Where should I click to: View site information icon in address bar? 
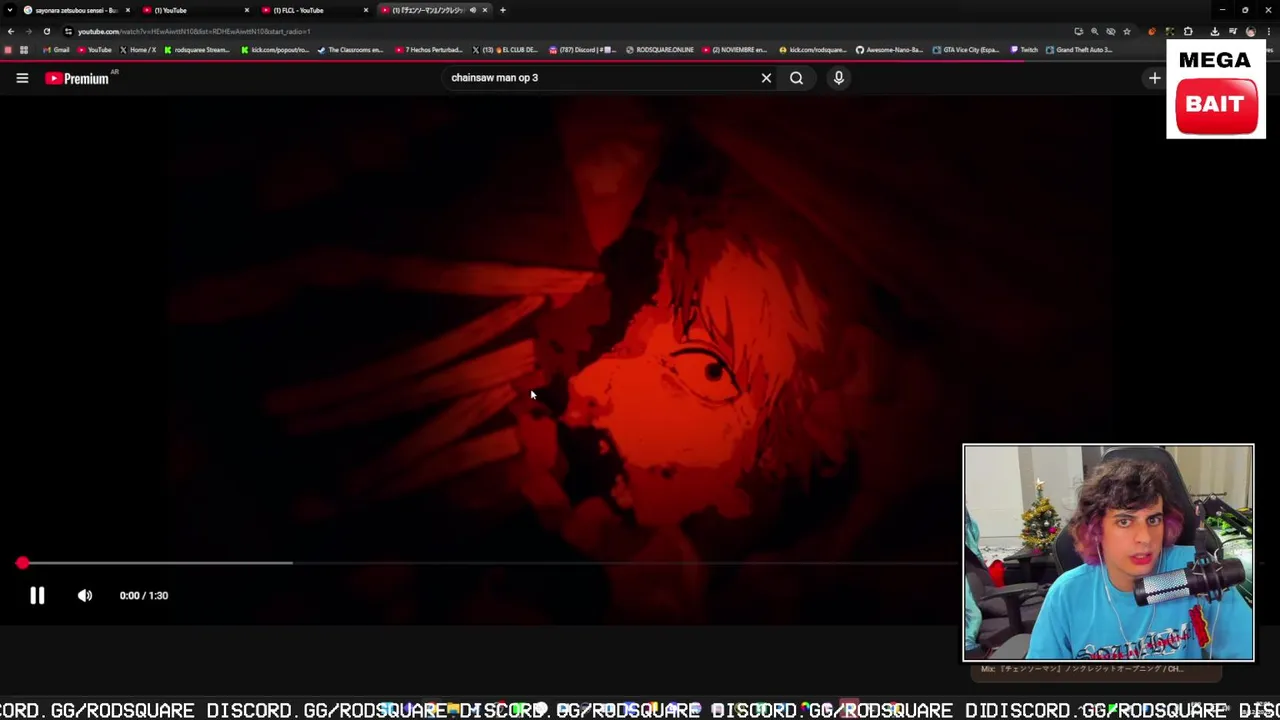pos(68,31)
